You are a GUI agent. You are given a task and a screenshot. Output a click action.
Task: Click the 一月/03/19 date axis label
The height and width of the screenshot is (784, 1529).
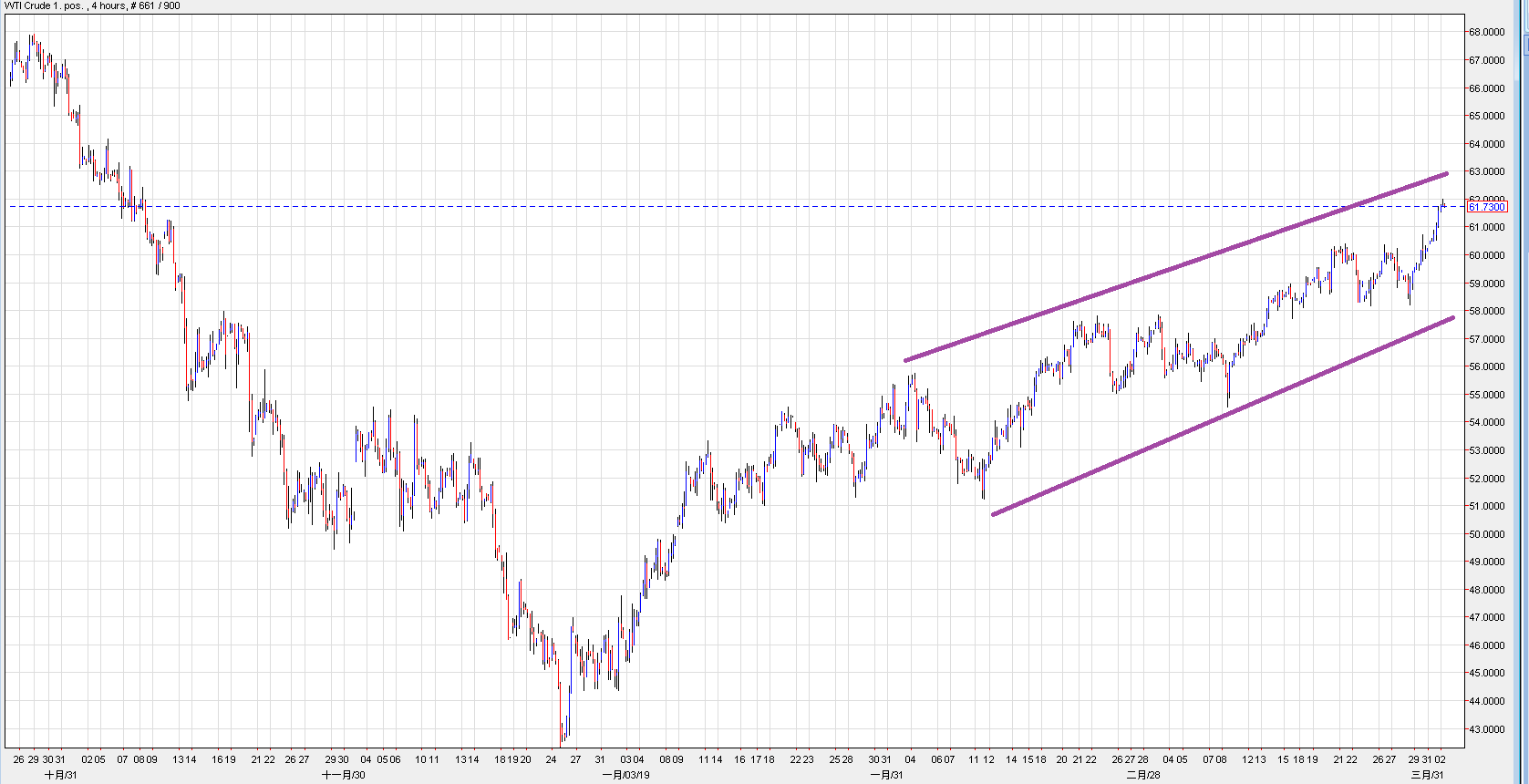pos(625,775)
